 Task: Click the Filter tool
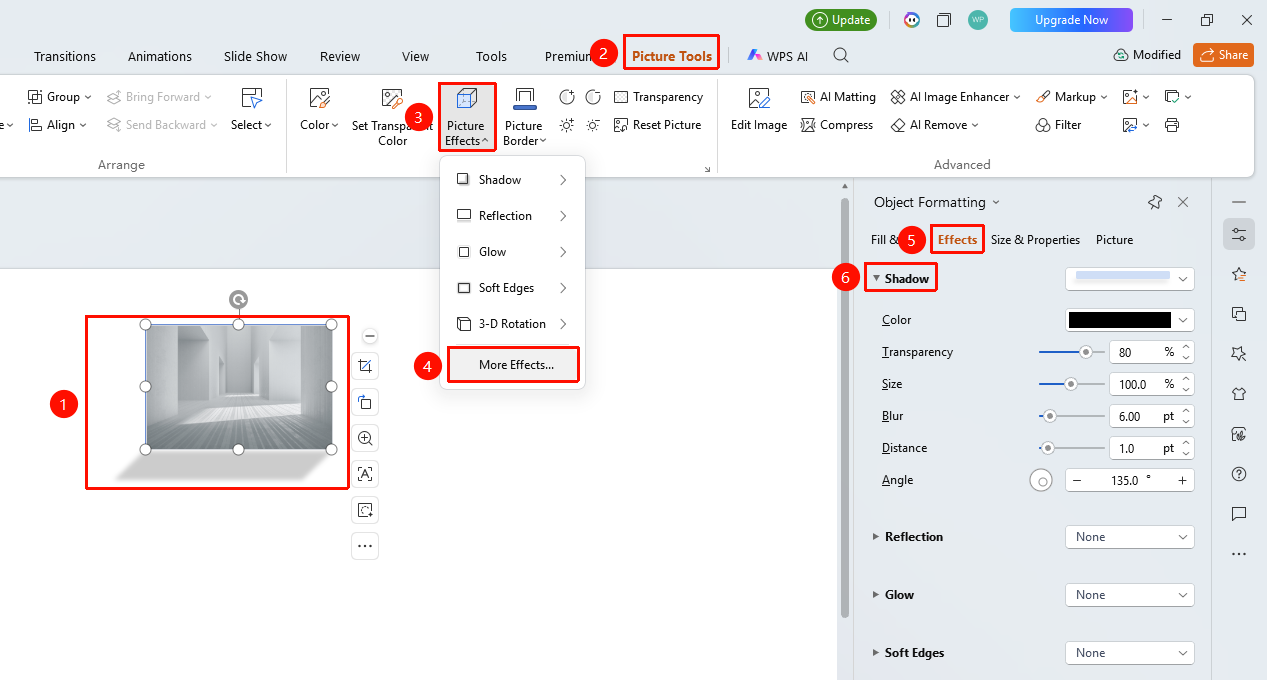[x=1058, y=125]
